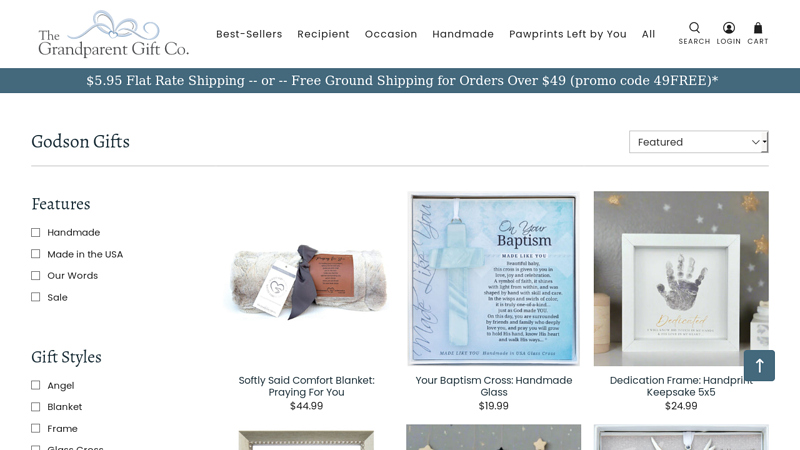
Task: Open Softly Said Comfort Blanket product link
Action: tap(307, 386)
